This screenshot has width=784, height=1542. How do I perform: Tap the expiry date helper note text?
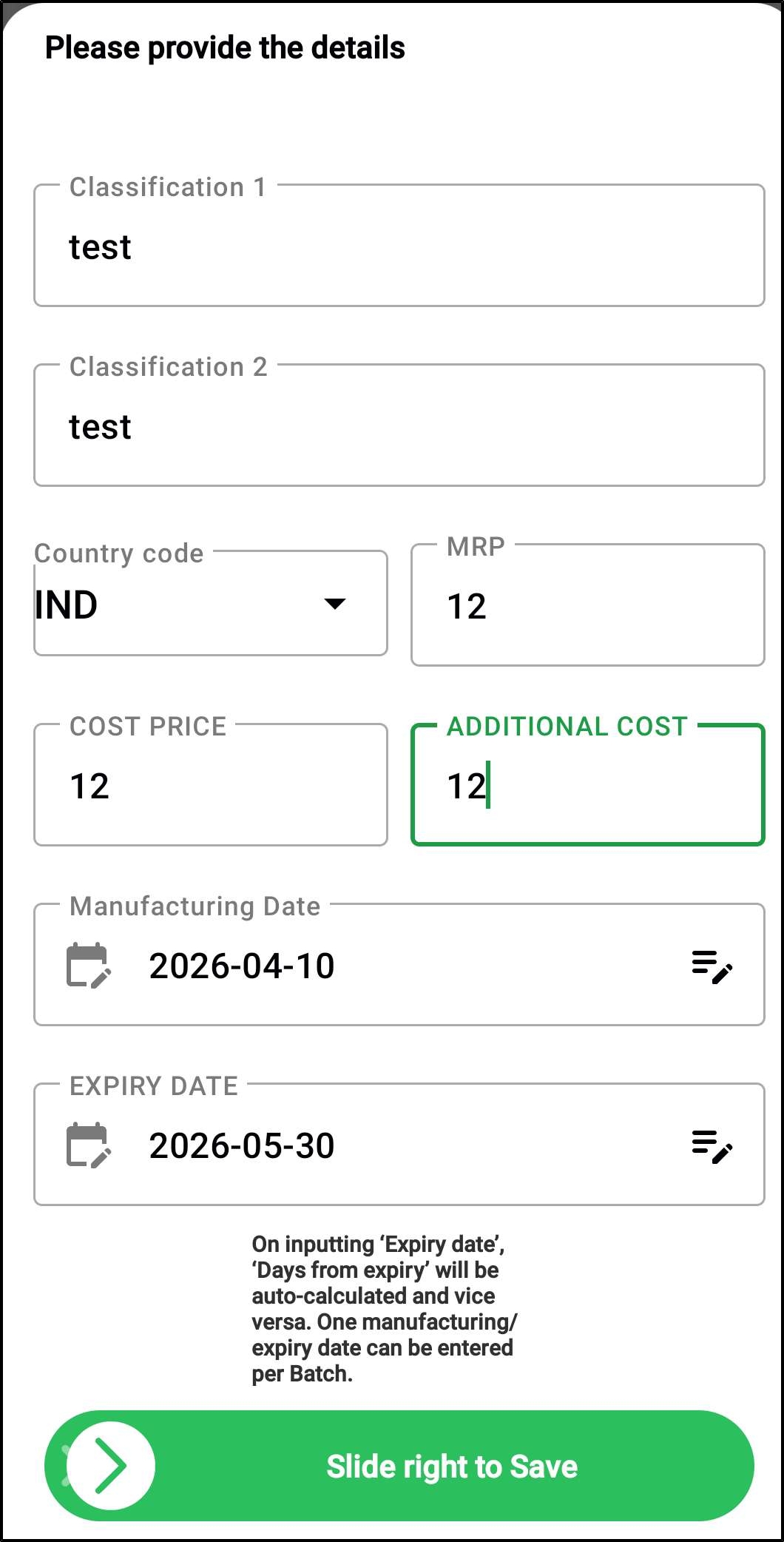click(383, 1308)
